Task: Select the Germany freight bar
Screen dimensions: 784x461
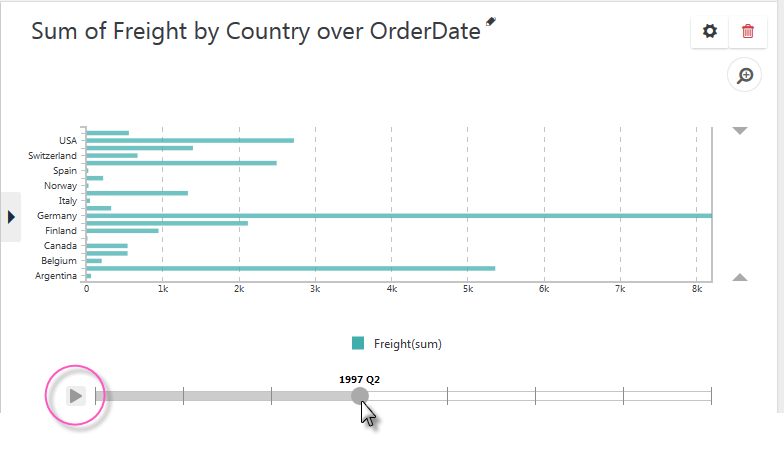Action: [x=399, y=216]
